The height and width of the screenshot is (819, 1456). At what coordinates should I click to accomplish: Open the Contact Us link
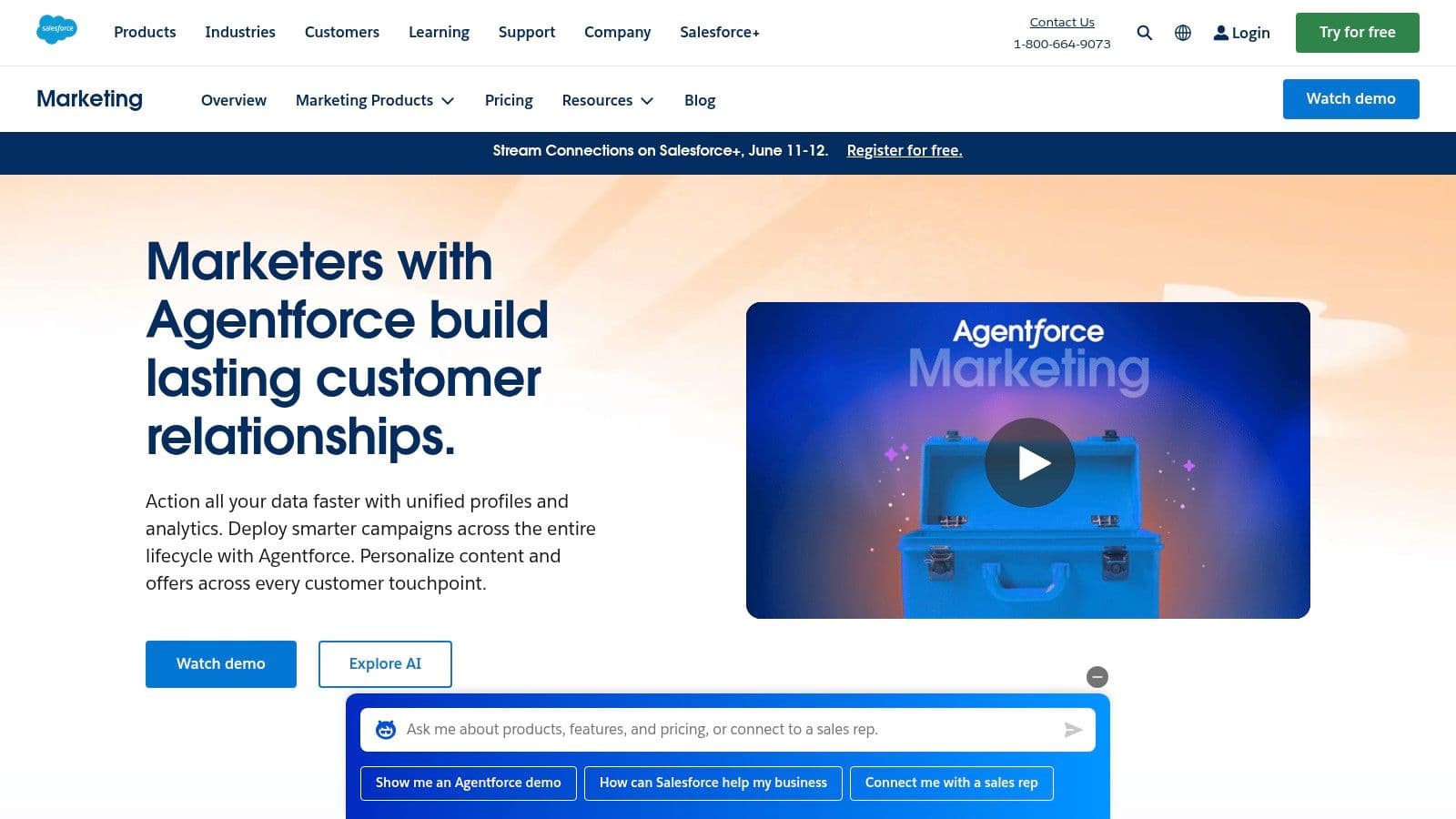point(1062,22)
